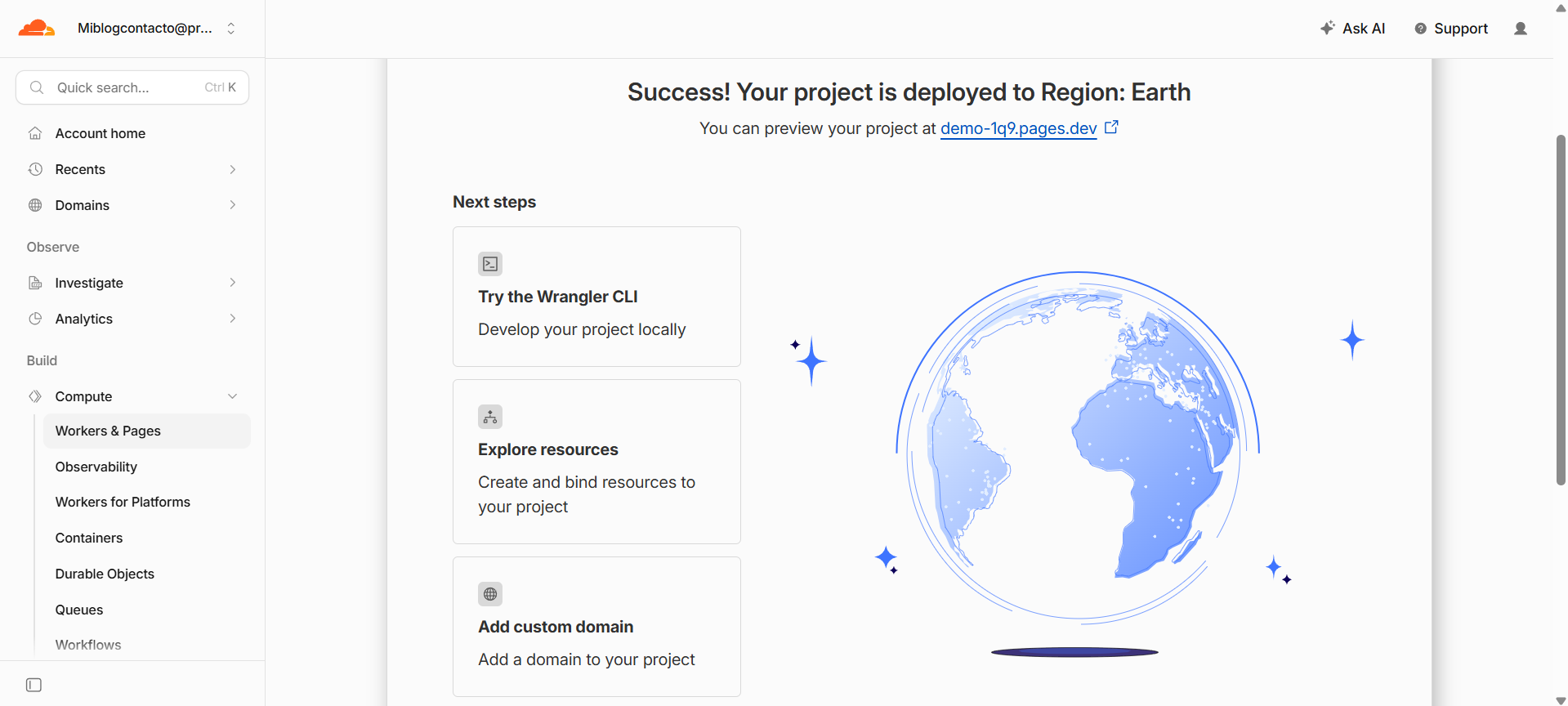
Task: Click the Next steps heading
Action: (x=494, y=202)
